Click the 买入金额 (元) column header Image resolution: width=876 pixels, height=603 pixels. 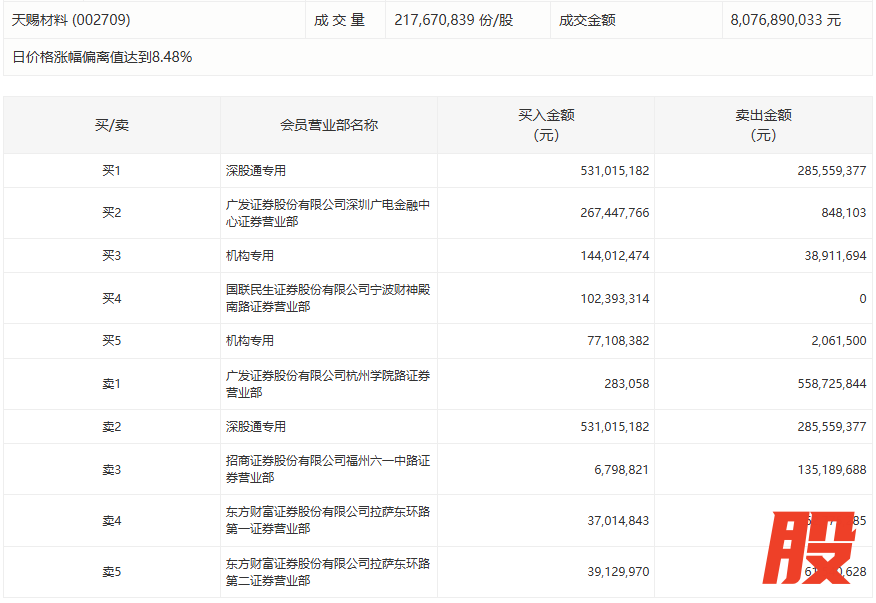click(546, 125)
